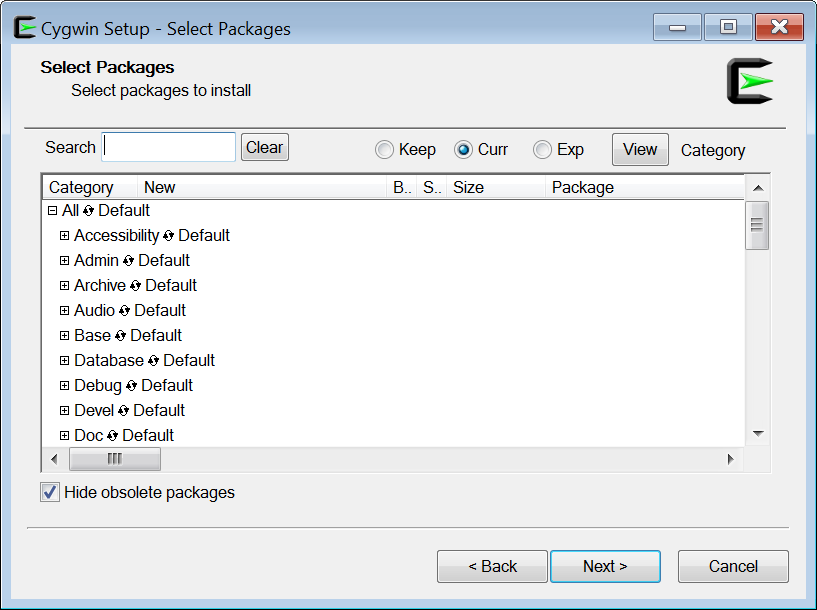Click the scroll left arrow
Screen dimensions: 817x610
coord(54,459)
